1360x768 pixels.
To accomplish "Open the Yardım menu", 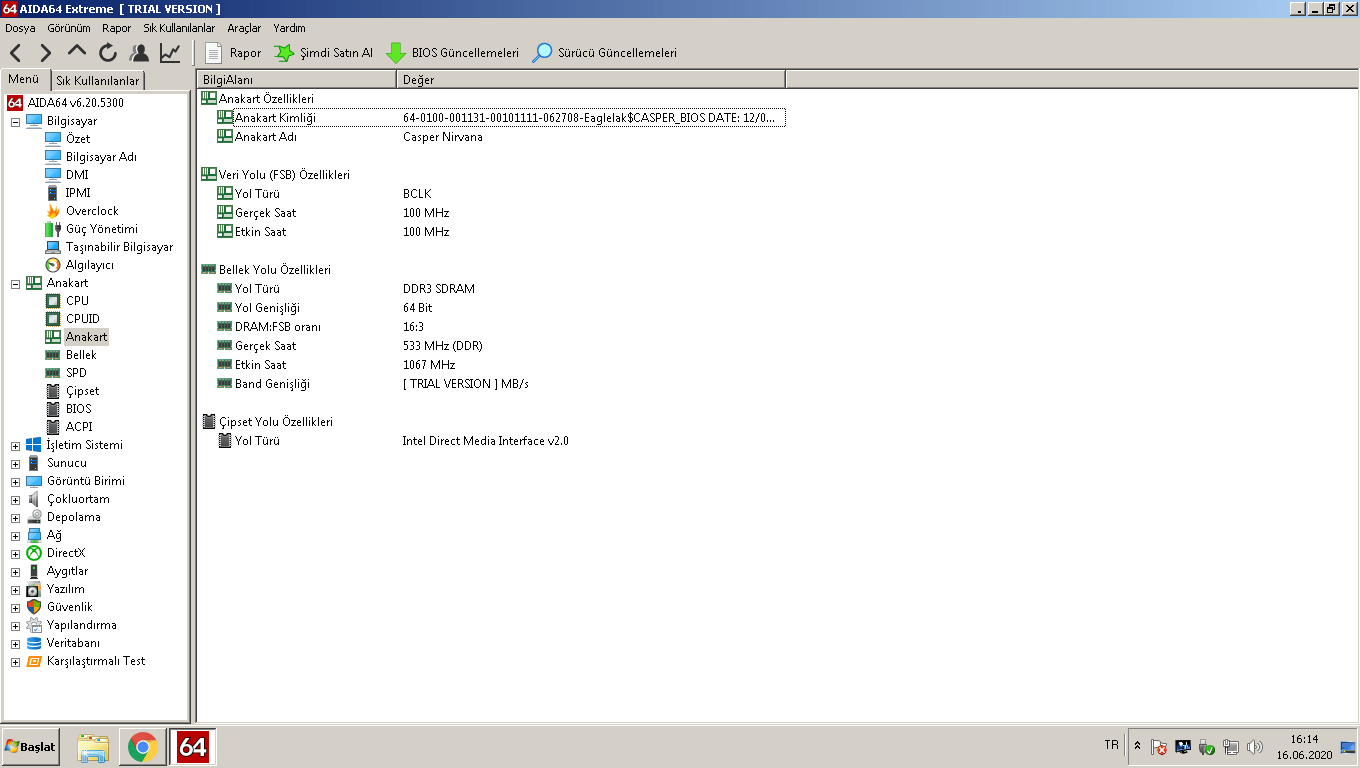I will click(x=290, y=28).
